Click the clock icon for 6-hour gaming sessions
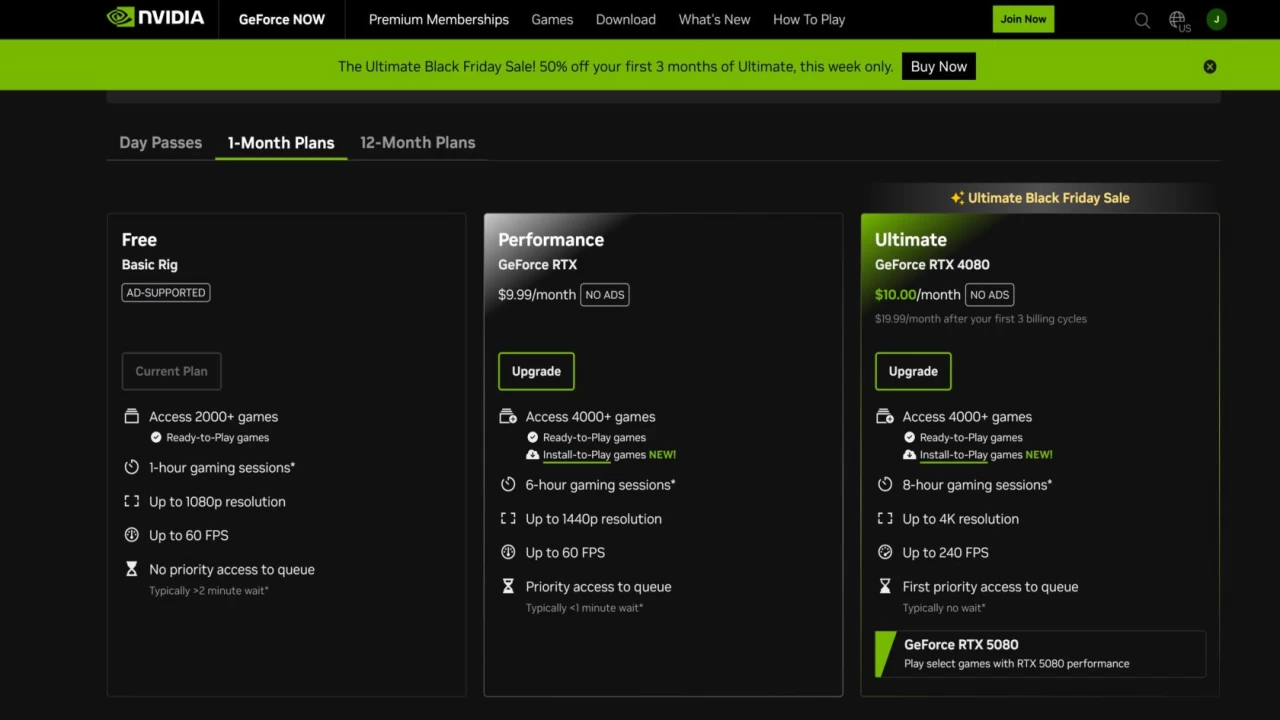The image size is (1280, 720). 508,484
